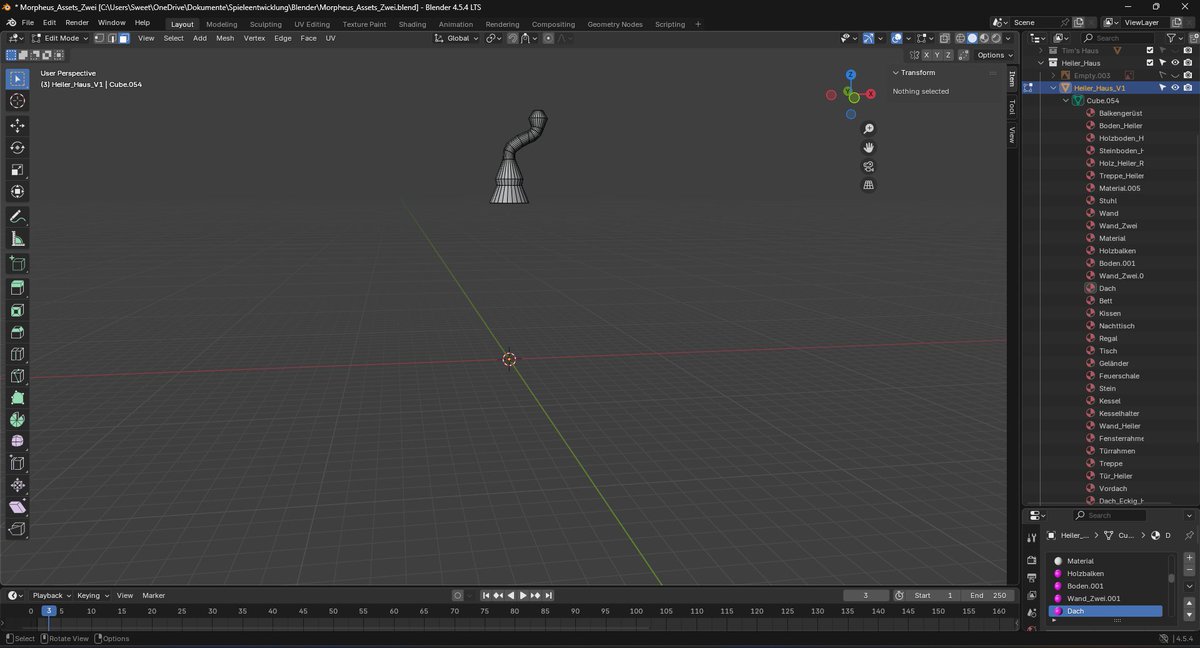Viewport: 1200px width, 648px height.
Task: Open the Edit Mode dropdown
Action: 60,38
